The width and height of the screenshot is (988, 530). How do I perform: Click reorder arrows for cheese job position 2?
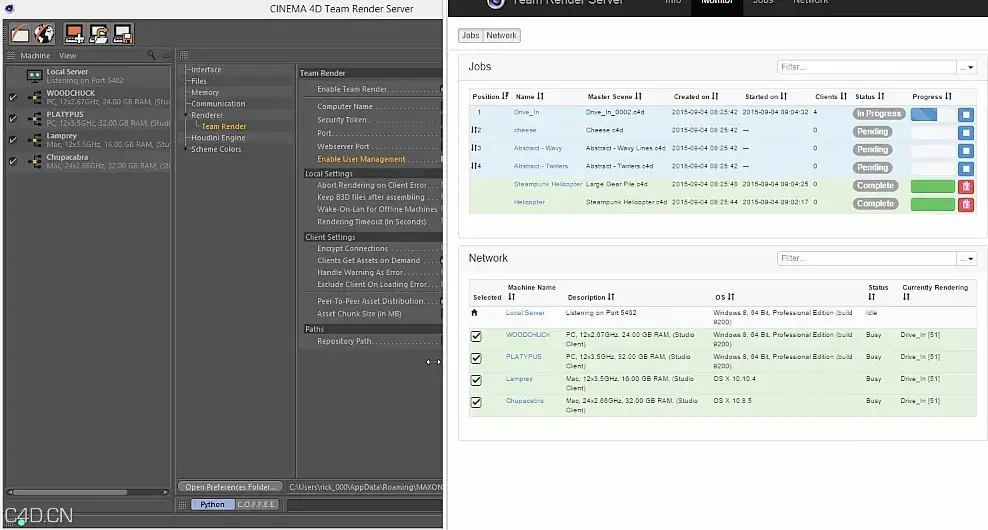click(474, 130)
